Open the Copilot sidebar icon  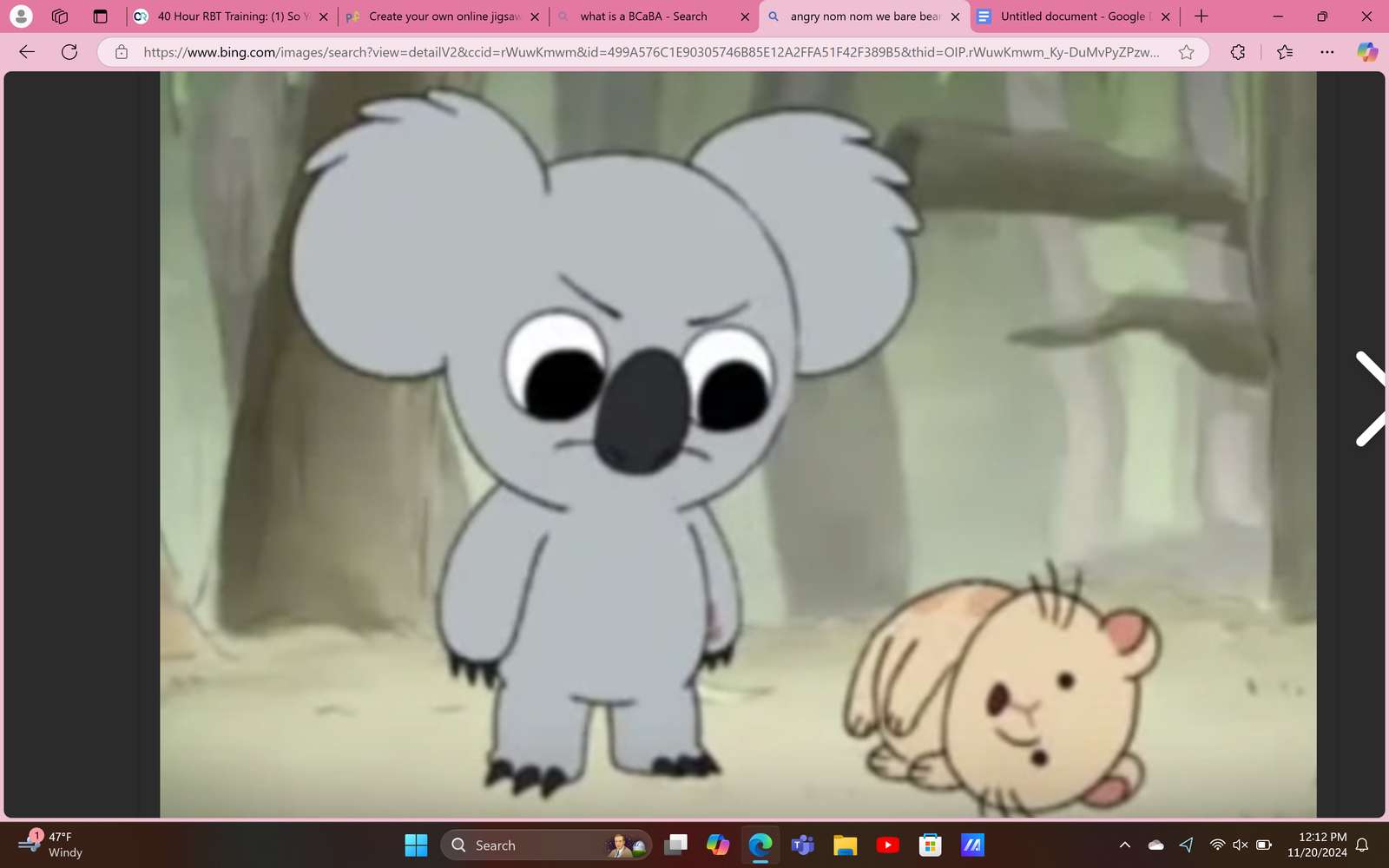click(1367, 52)
